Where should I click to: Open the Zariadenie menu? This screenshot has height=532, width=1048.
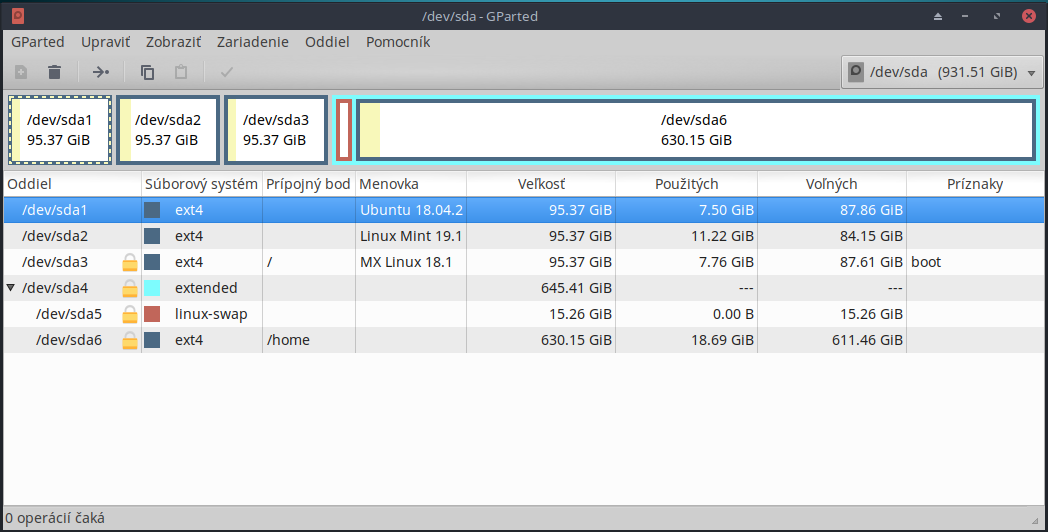point(252,42)
